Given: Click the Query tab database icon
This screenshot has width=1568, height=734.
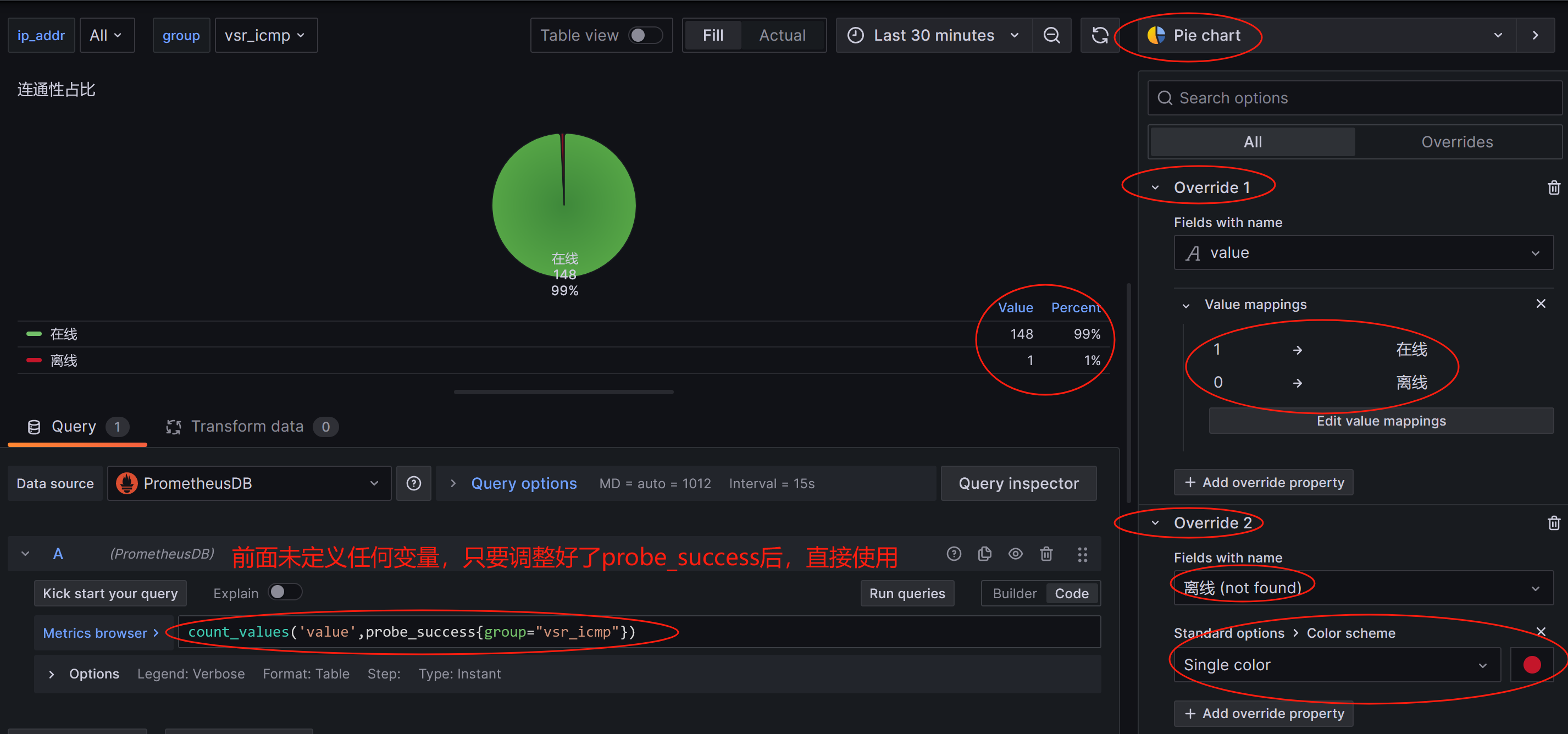Looking at the screenshot, I should coord(34,427).
